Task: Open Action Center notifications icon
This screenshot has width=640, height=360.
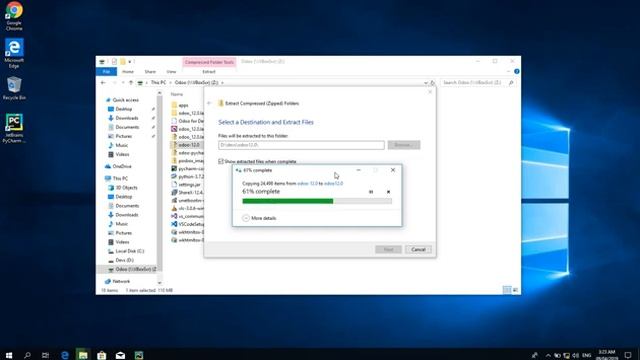Action: tap(628, 355)
